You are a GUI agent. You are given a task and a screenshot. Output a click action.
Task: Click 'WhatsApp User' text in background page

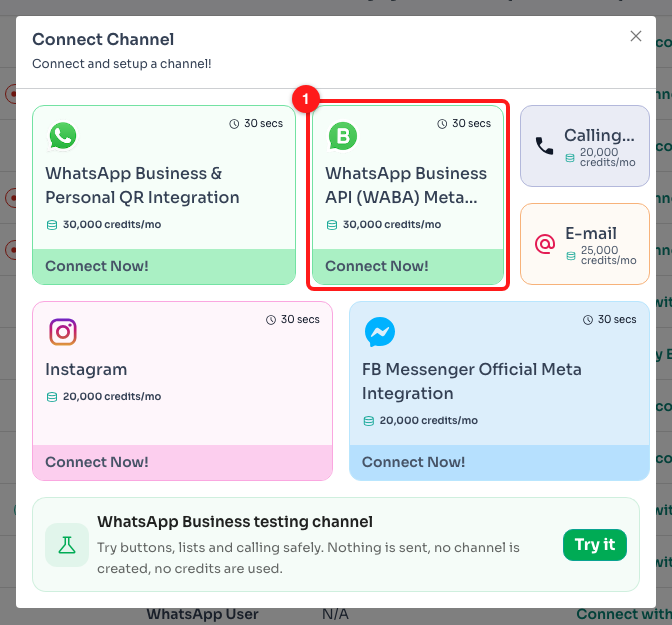coord(202,615)
